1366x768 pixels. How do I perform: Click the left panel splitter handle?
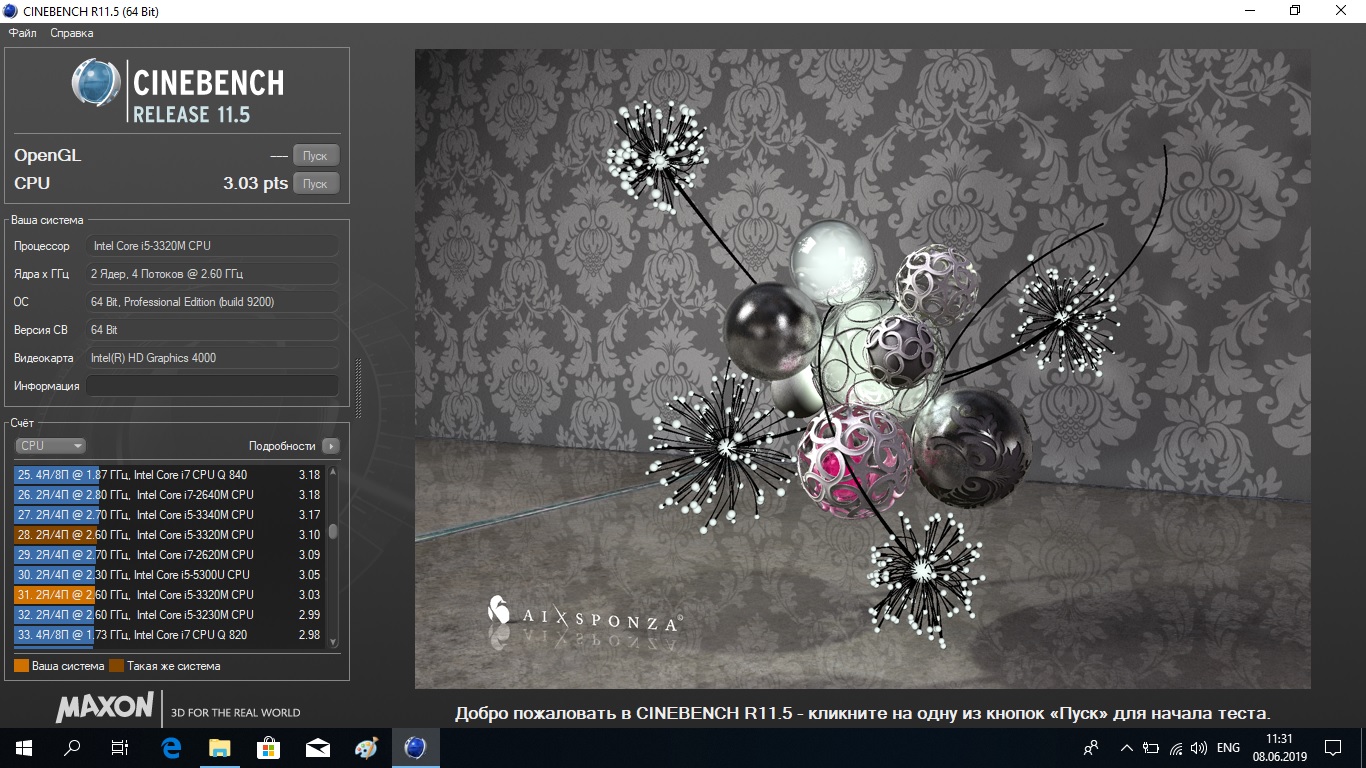359,389
